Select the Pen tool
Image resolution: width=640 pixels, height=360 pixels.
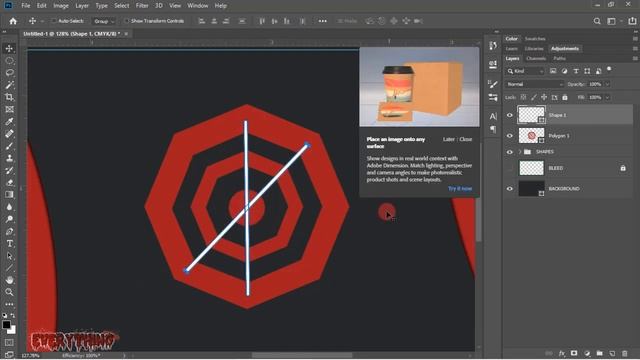pyautogui.click(x=9, y=231)
